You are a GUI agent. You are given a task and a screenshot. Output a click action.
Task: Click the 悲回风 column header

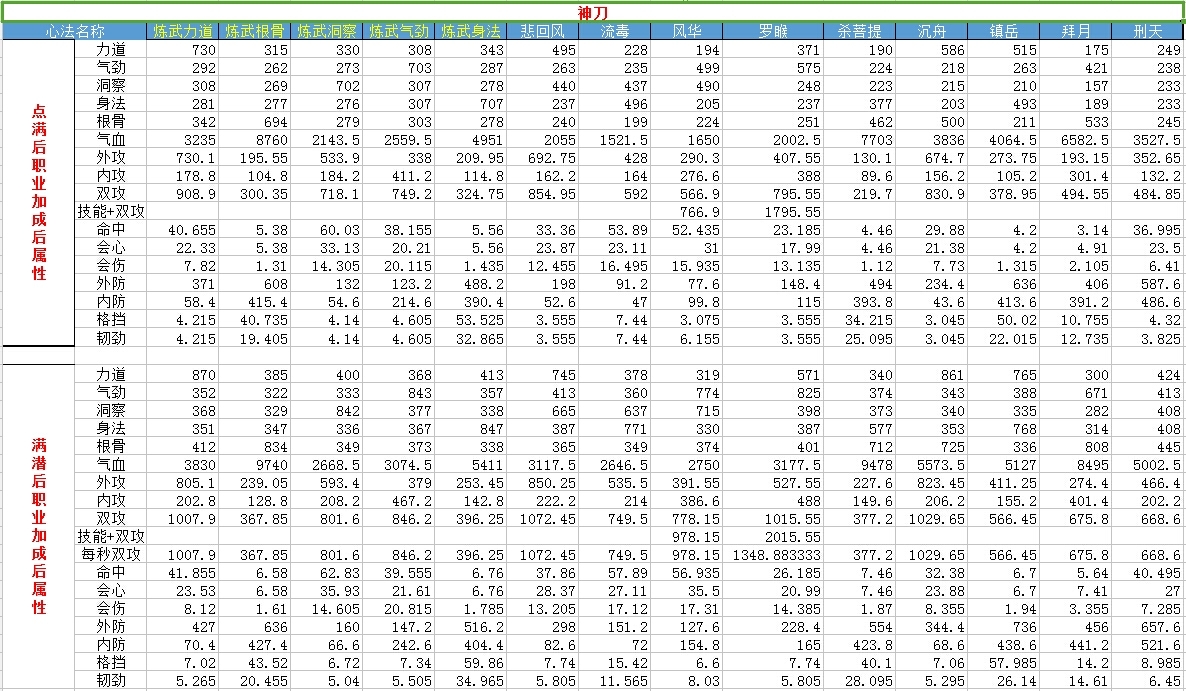coord(542,31)
